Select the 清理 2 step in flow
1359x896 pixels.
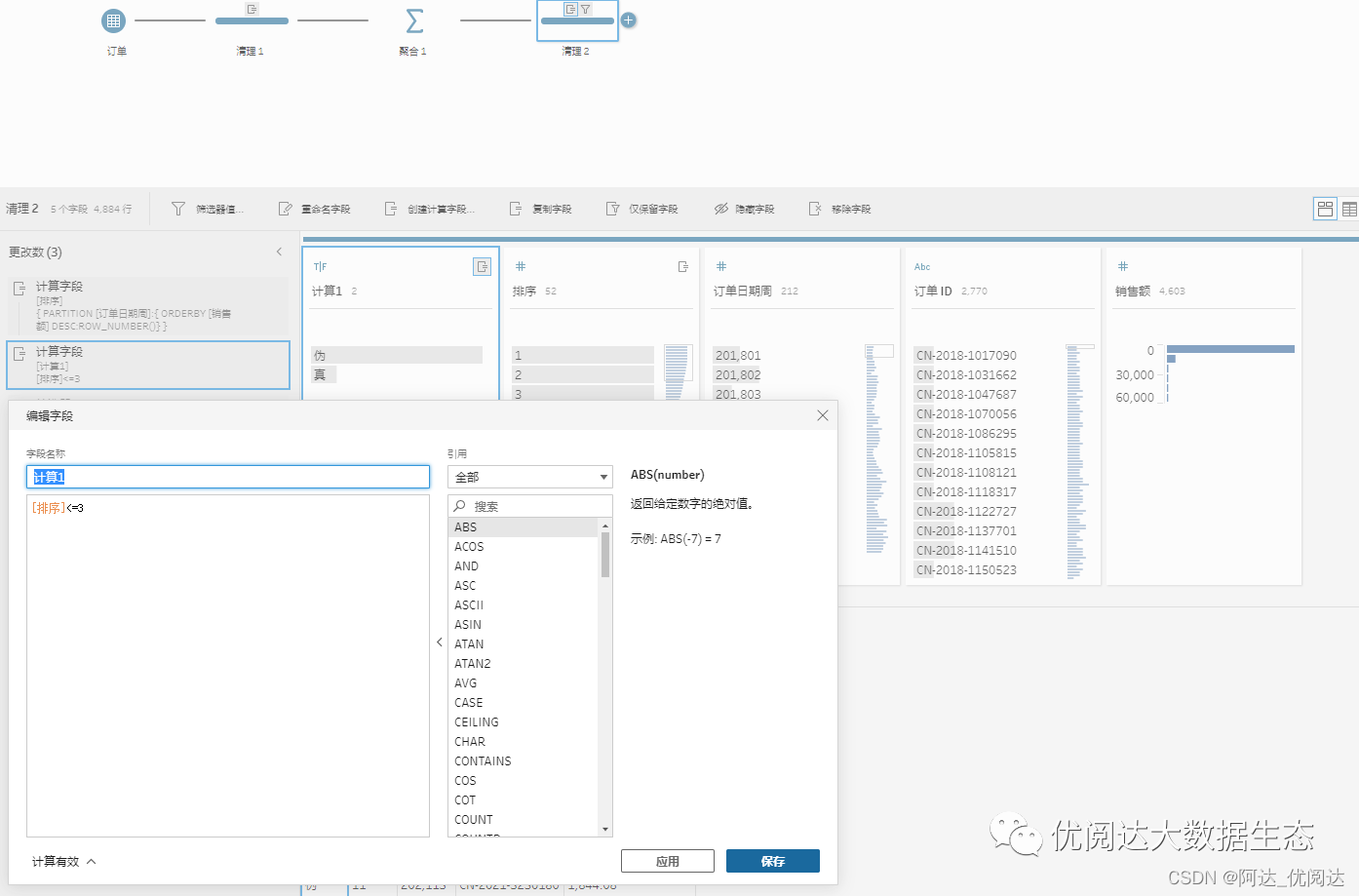pyautogui.click(x=577, y=20)
